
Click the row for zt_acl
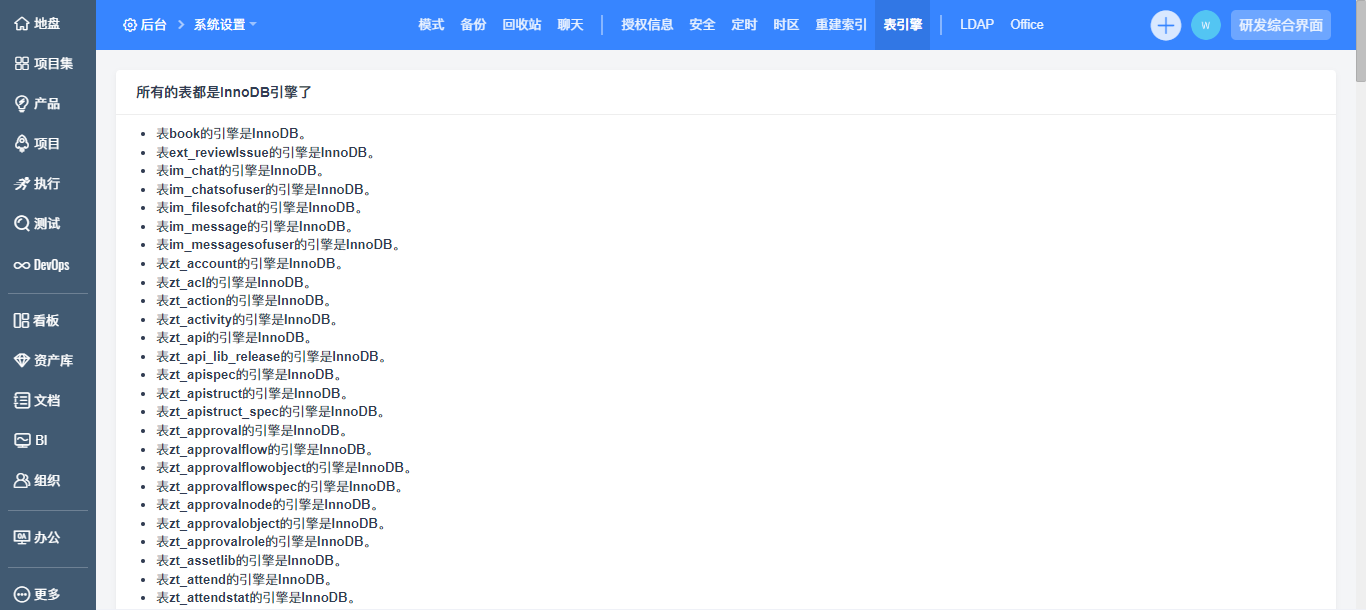click(x=234, y=282)
